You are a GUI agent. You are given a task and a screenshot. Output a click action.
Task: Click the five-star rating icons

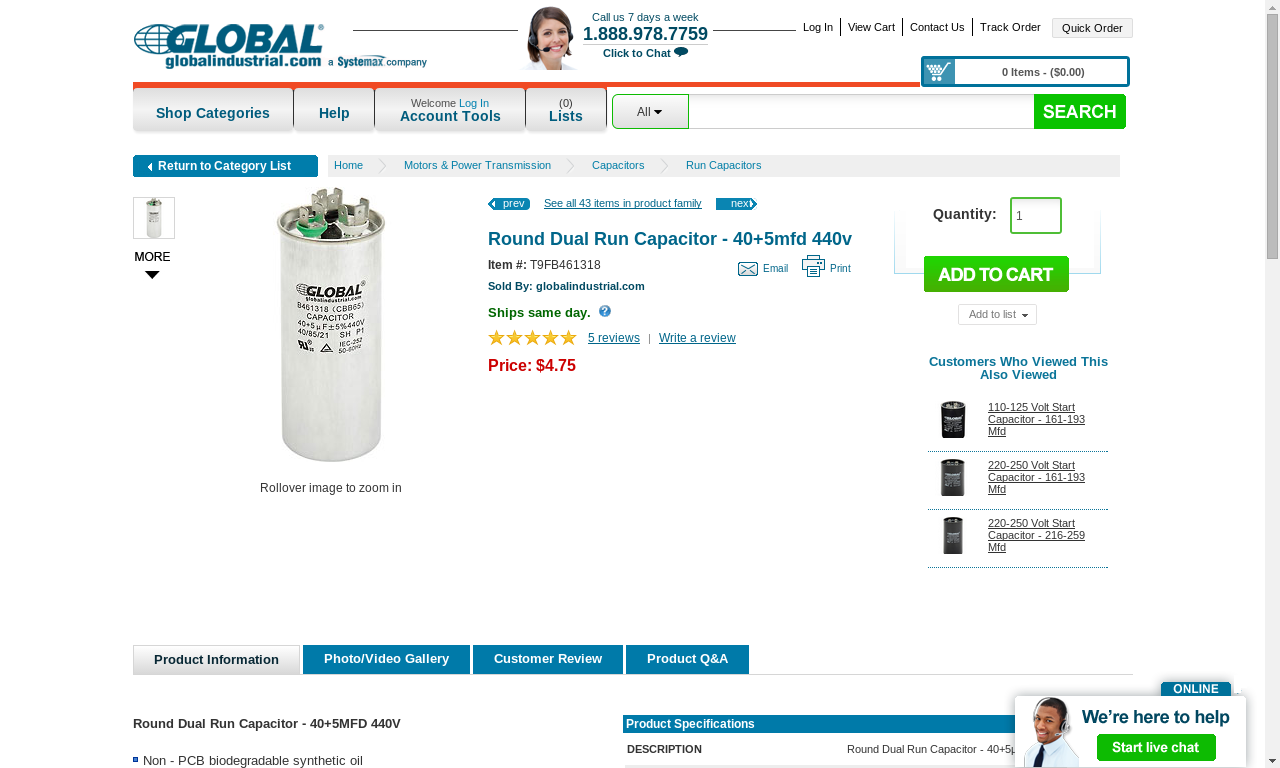coord(532,337)
